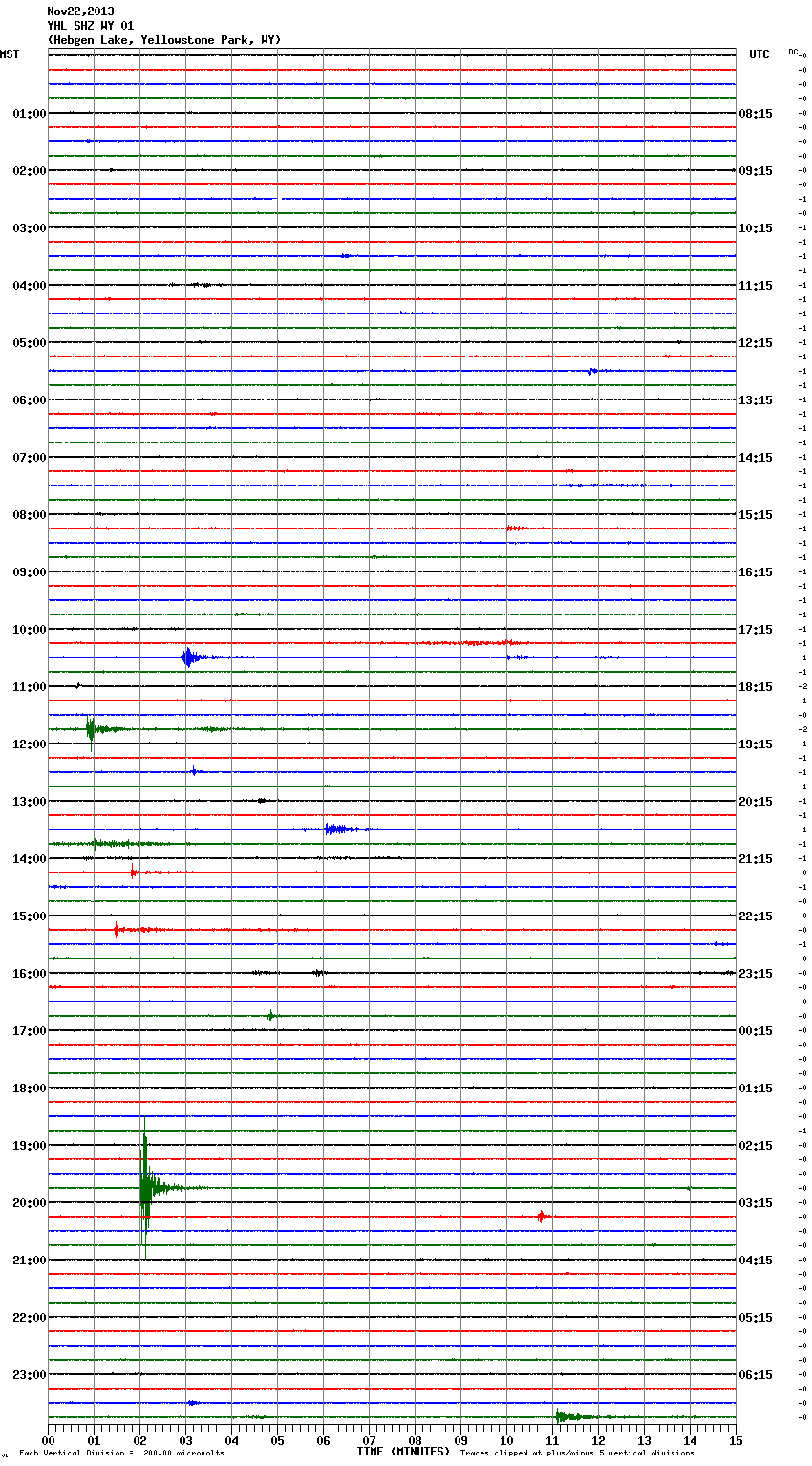Click the green seismic burst on 11:45 trace
Image resolution: width=812 pixels, height=1466 pixels.
point(92,729)
